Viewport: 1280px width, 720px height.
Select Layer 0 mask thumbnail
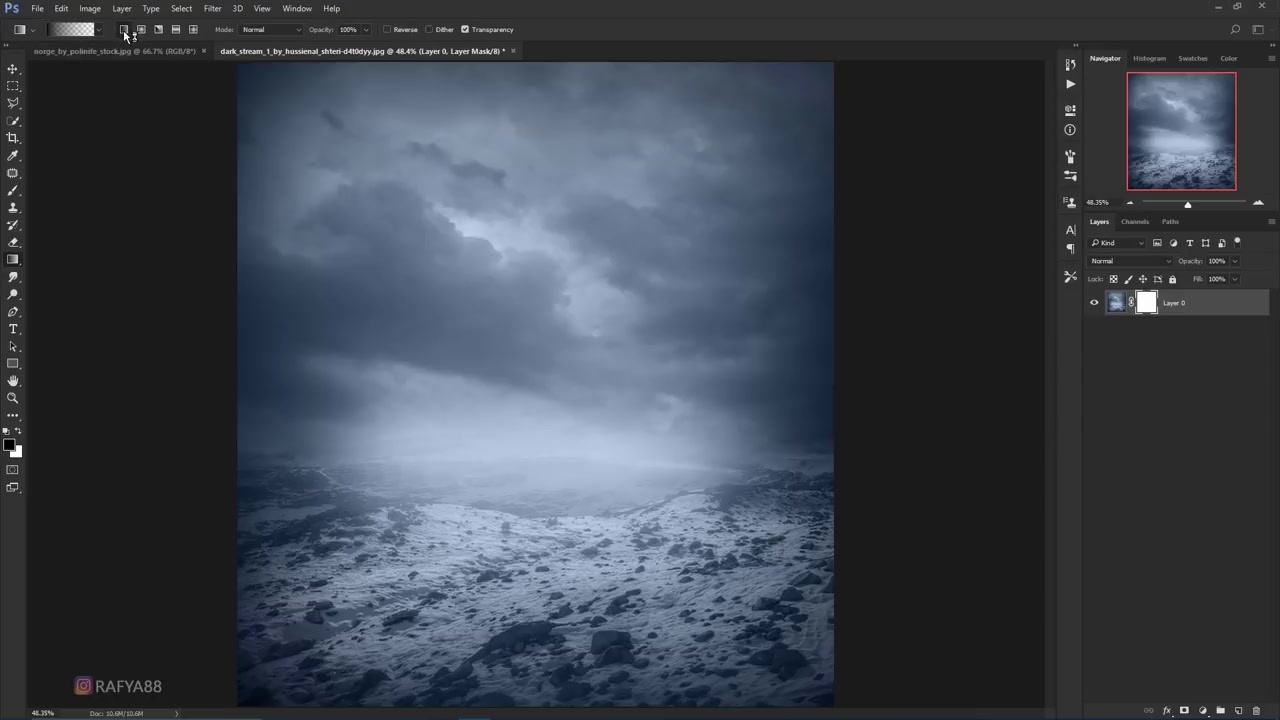pos(1147,303)
